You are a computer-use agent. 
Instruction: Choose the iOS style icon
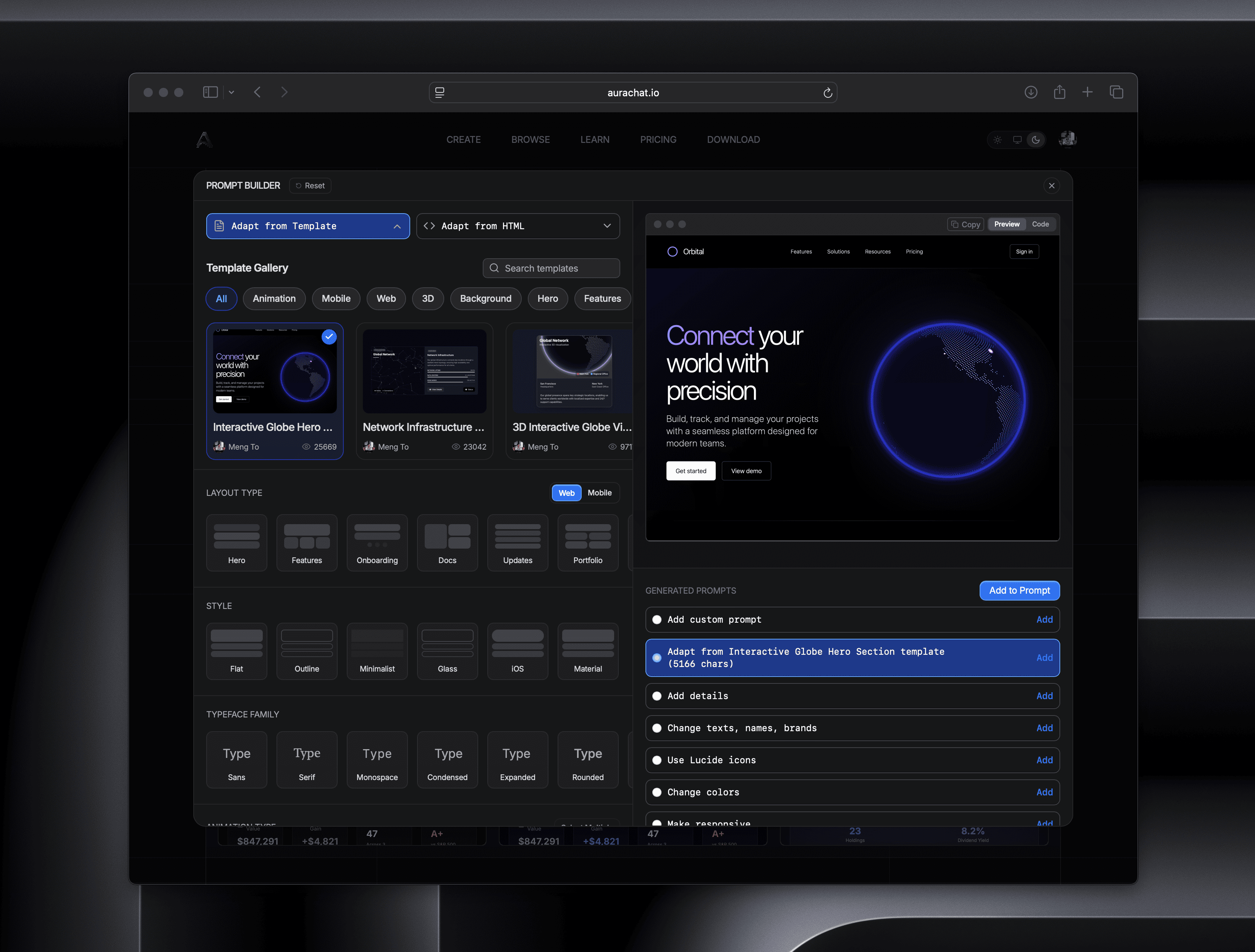518,651
